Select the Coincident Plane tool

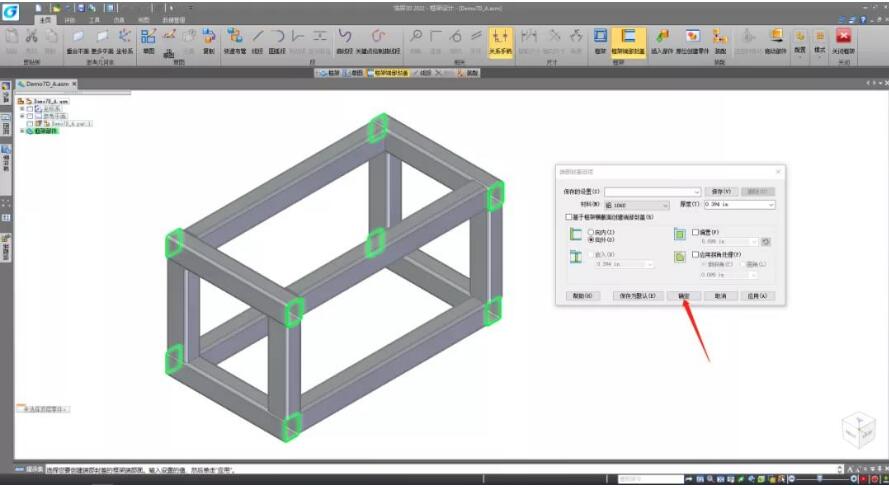pos(78,41)
